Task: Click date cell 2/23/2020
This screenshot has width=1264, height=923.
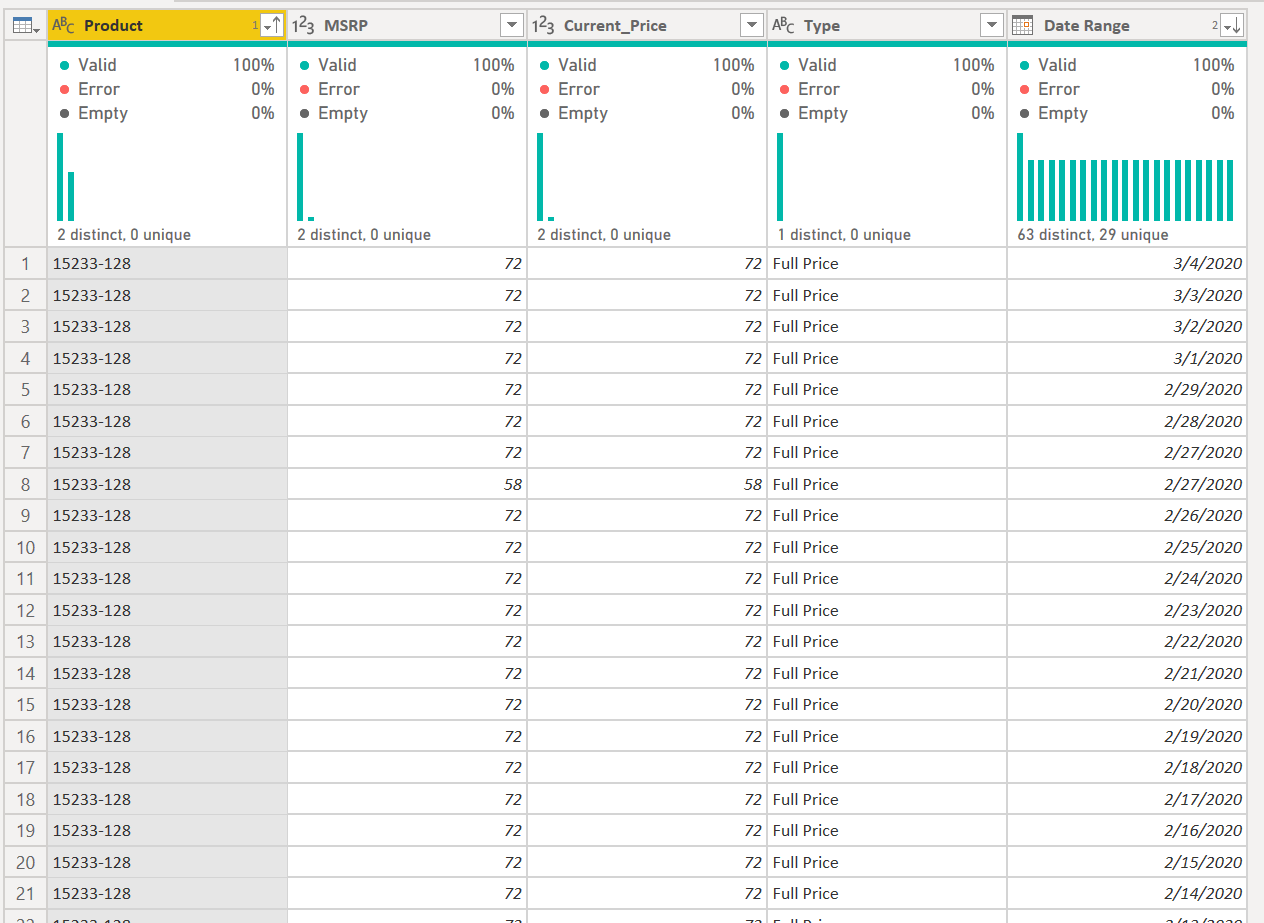Action: [x=1127, y=610]
